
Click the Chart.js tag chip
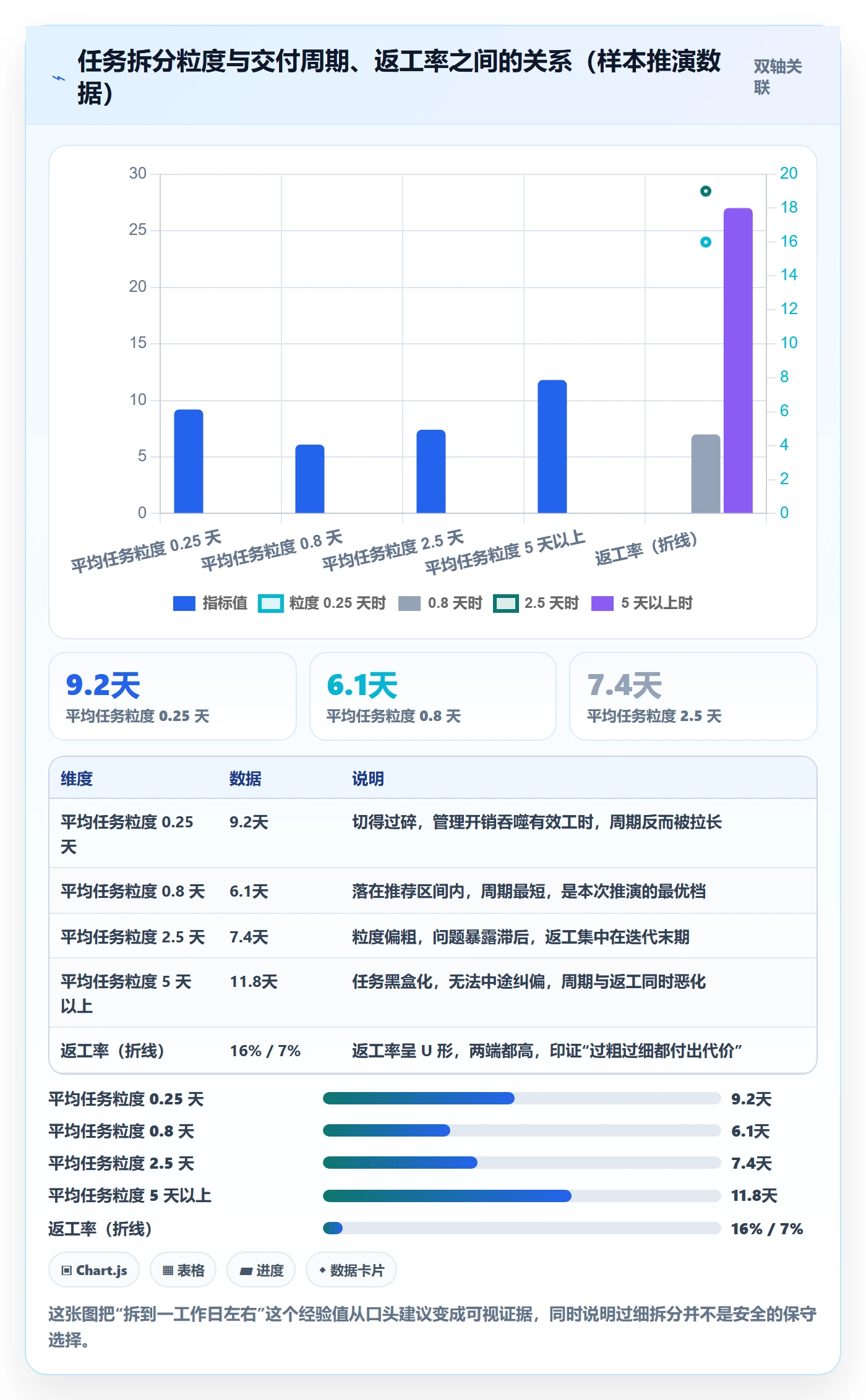click(x=94, y=1270)
